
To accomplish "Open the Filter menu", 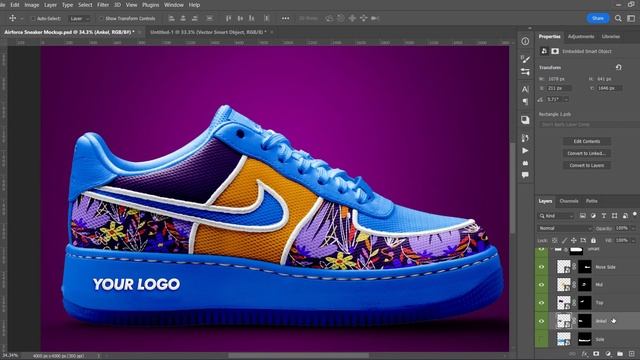I will tap(103, 5).
